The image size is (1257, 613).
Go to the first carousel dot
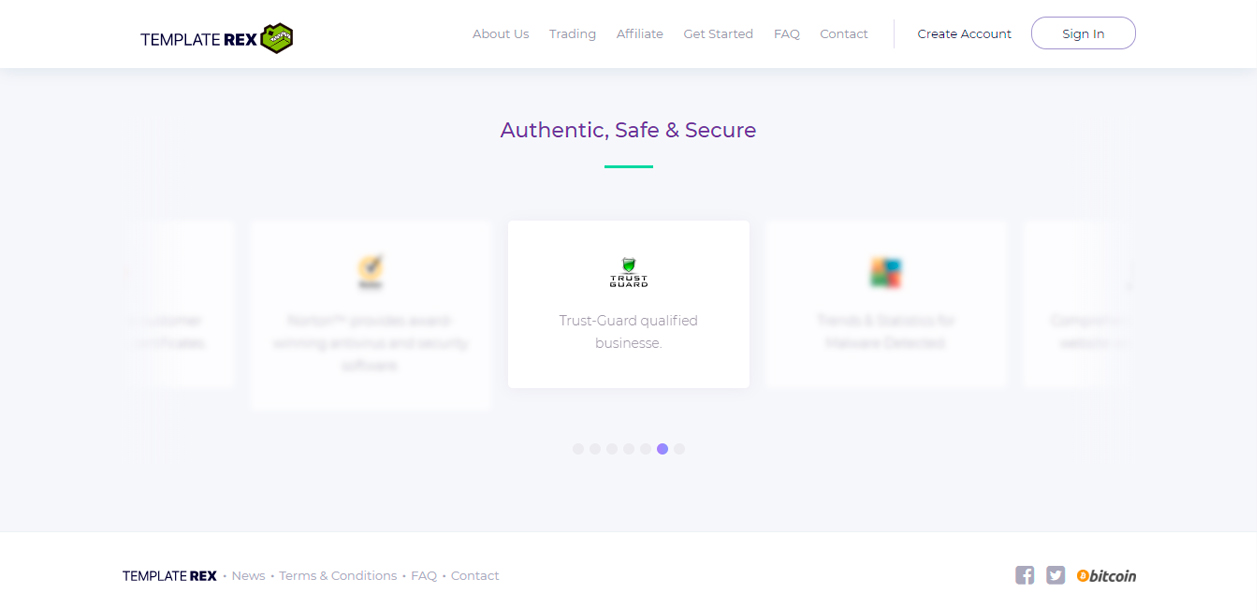578,449
